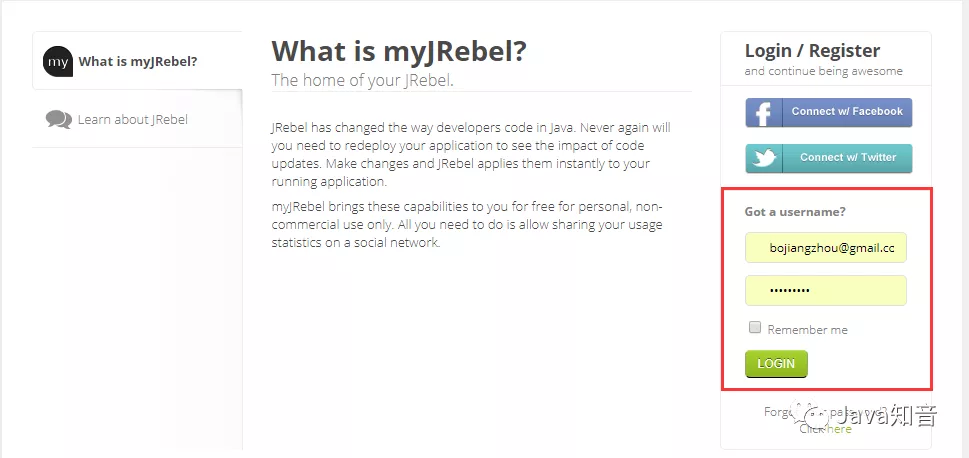Focus the email username input field
Viewport: 969px width, 458px height.
pos(826,248)
